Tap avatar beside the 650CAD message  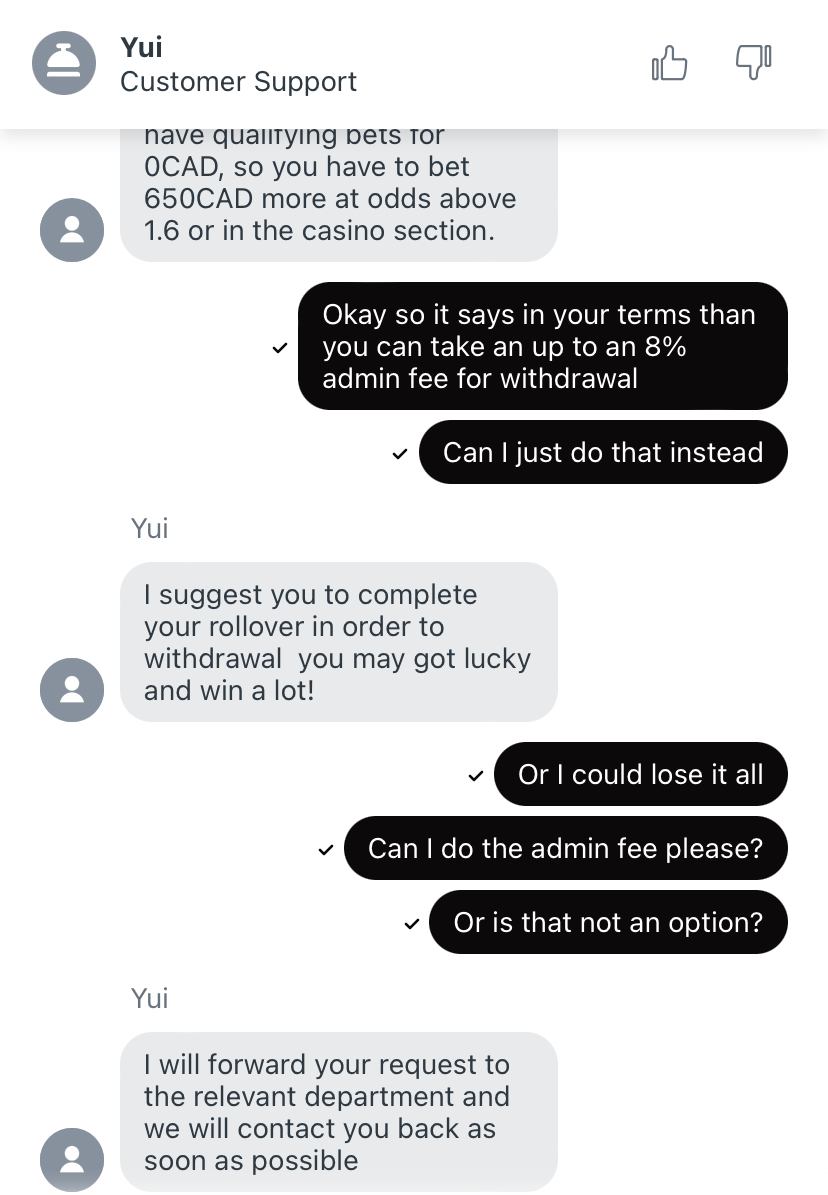click(72, 230)
